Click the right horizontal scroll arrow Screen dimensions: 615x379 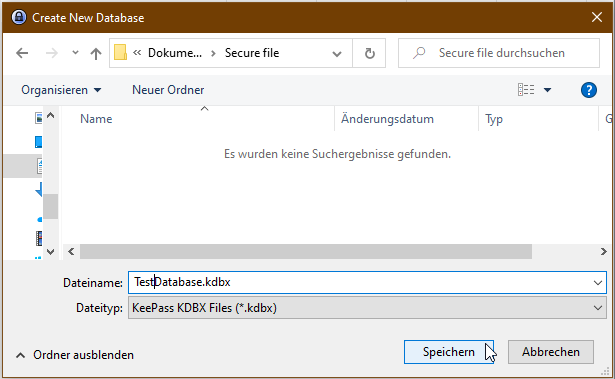click(604, 251)
